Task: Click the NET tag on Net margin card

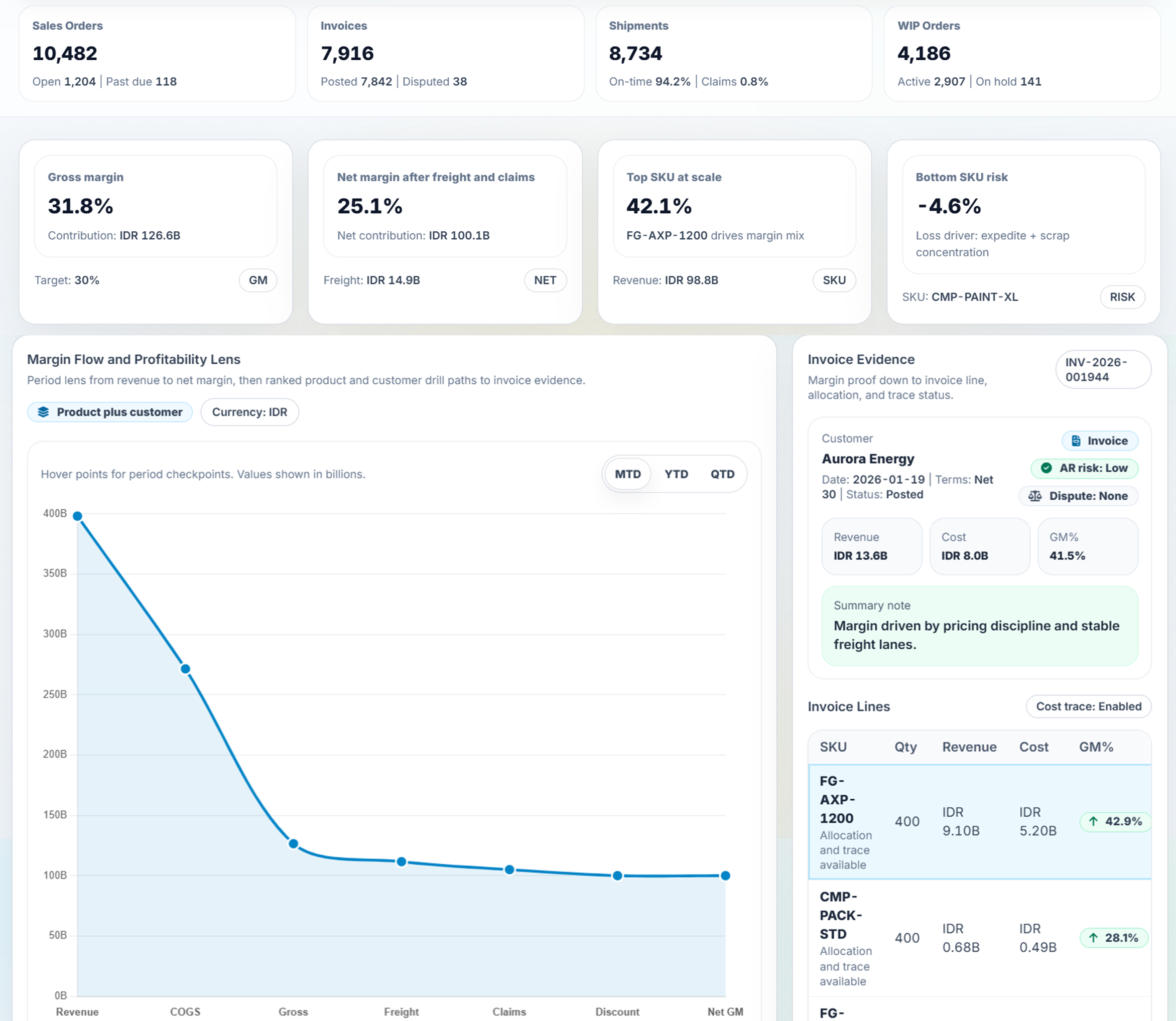Action: [x=545, y=280]
